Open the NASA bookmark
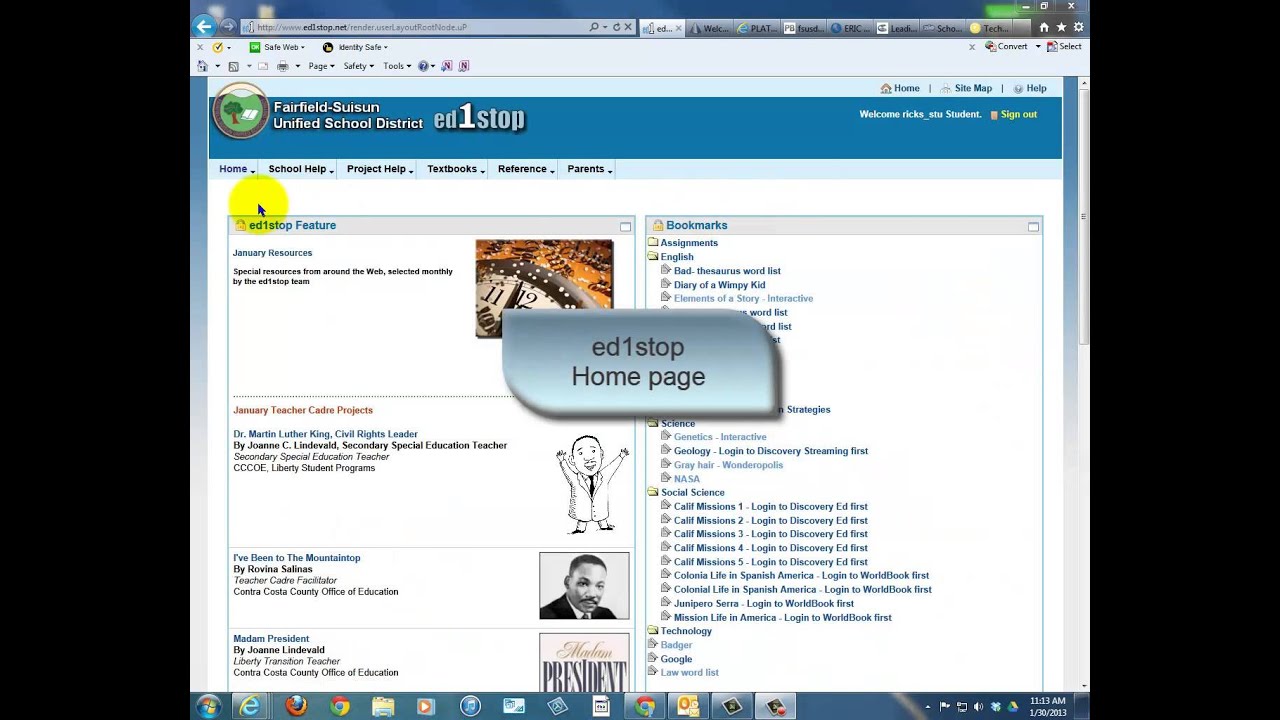The image size is (1280, 720). [x=686, y=479]
